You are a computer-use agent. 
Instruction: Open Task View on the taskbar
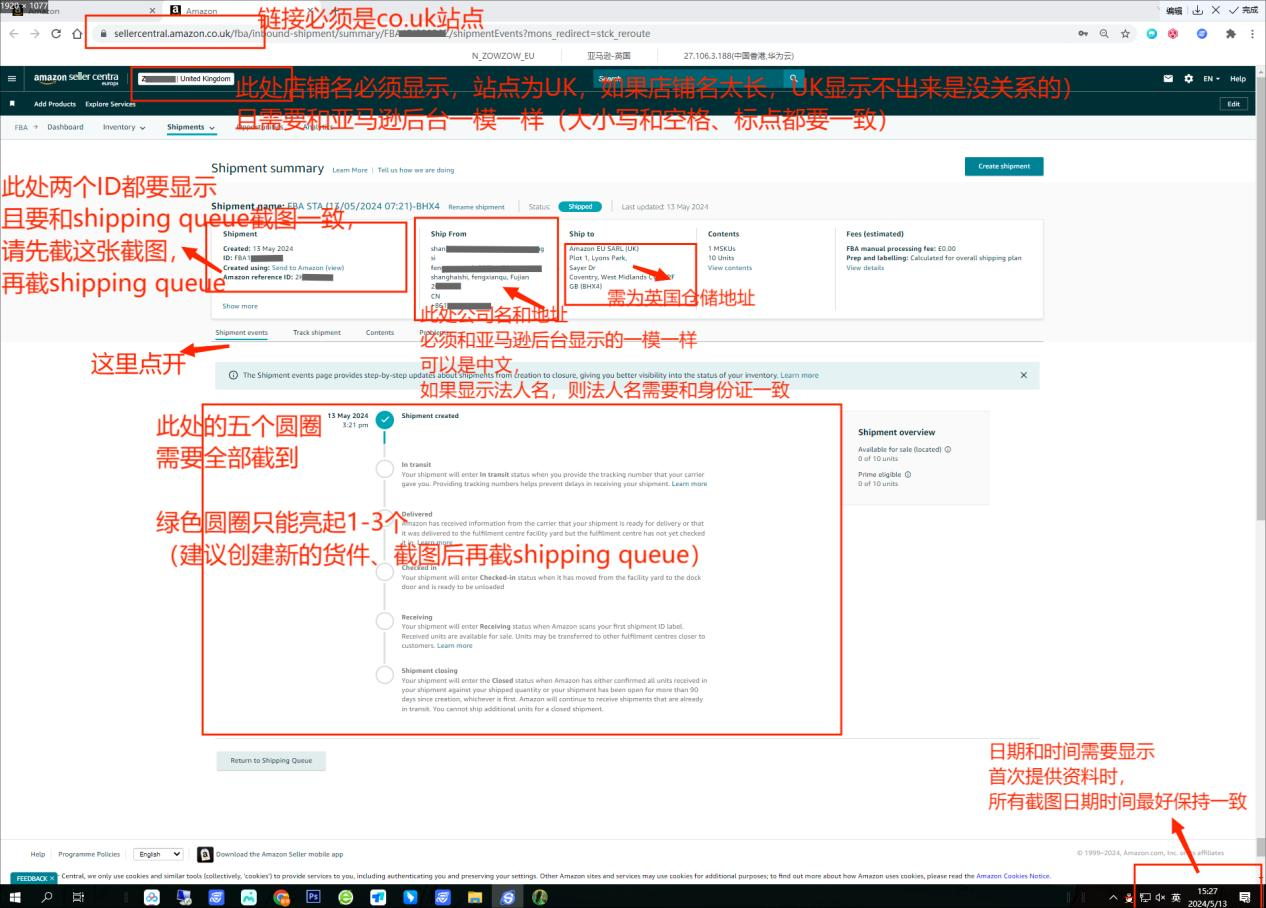(x=79, y=897)
